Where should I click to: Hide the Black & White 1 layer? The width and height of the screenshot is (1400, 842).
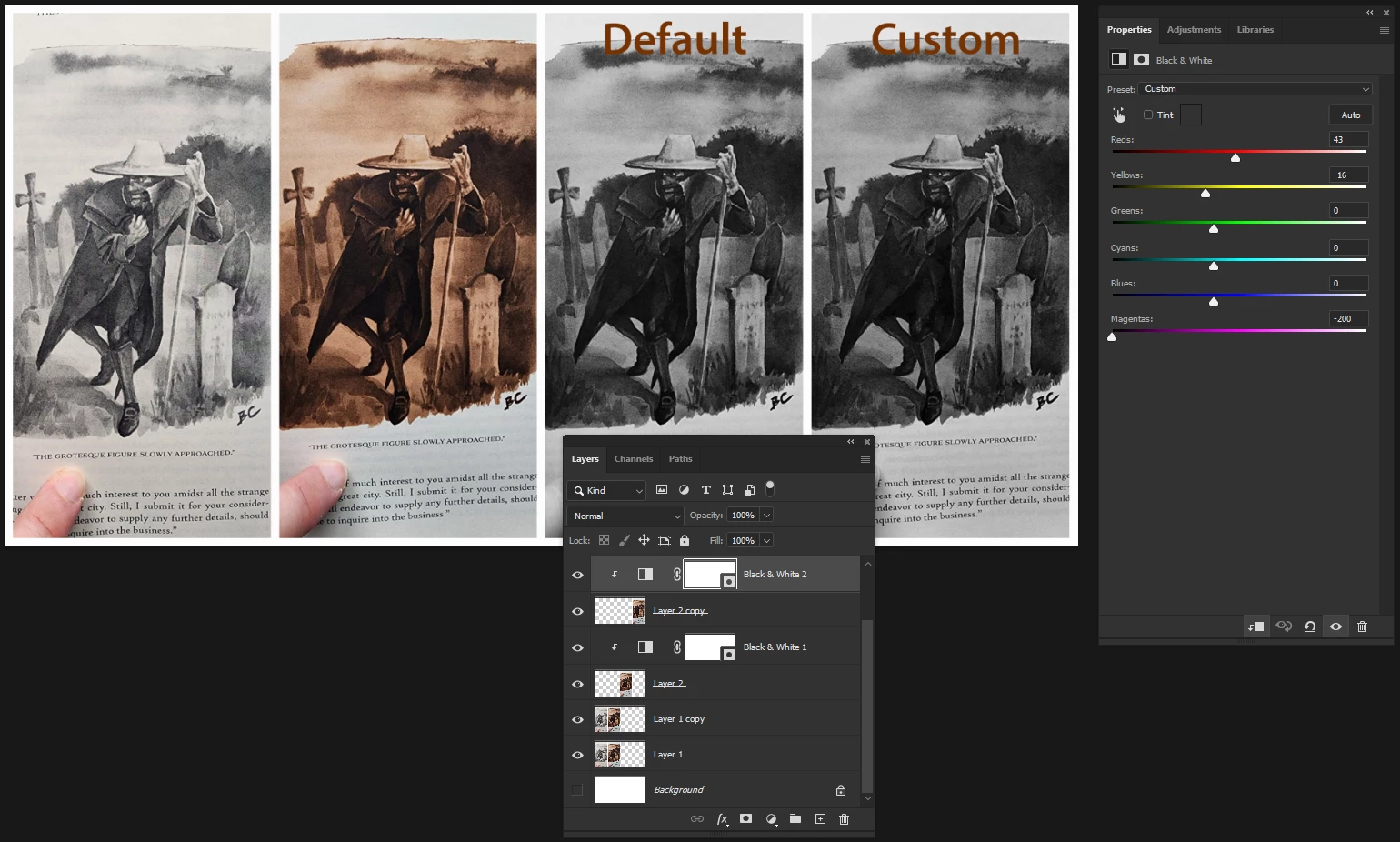[577, 647]
